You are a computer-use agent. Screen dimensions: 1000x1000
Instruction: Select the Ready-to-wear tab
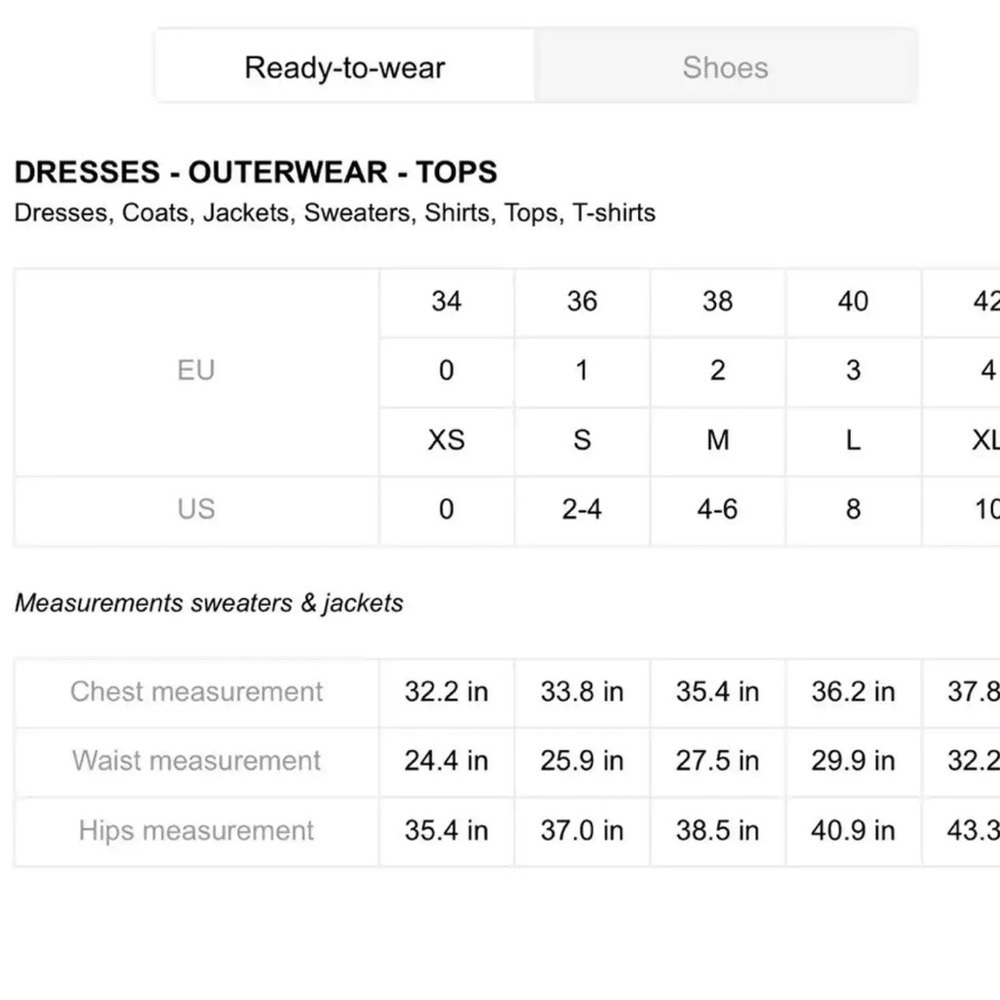point(345,68)
